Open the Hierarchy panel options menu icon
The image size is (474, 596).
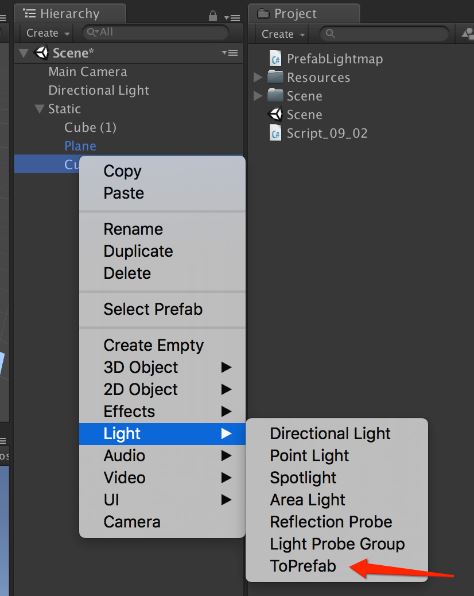point(232,17)
